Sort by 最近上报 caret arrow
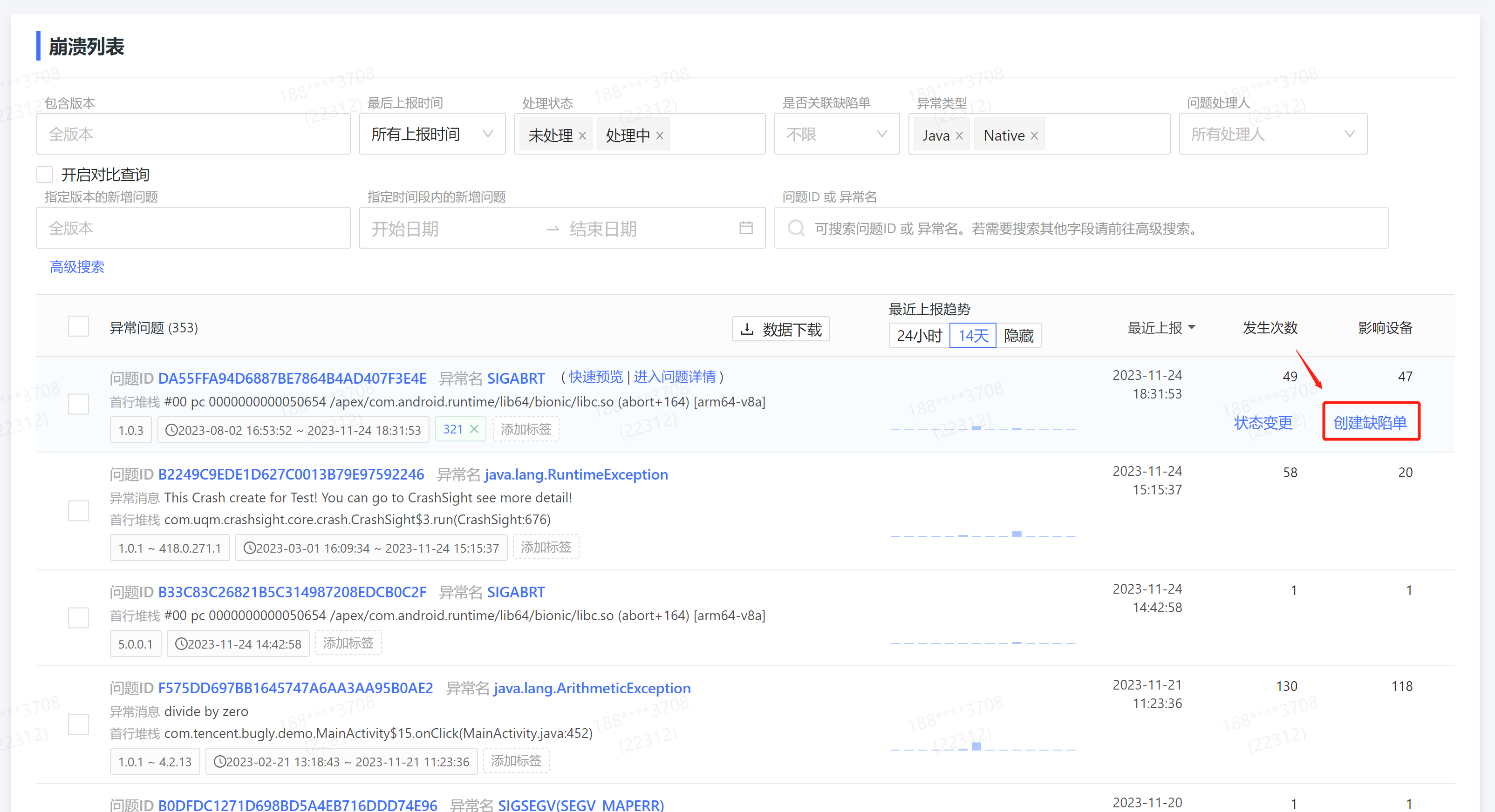 click(x=1191, y=327)
